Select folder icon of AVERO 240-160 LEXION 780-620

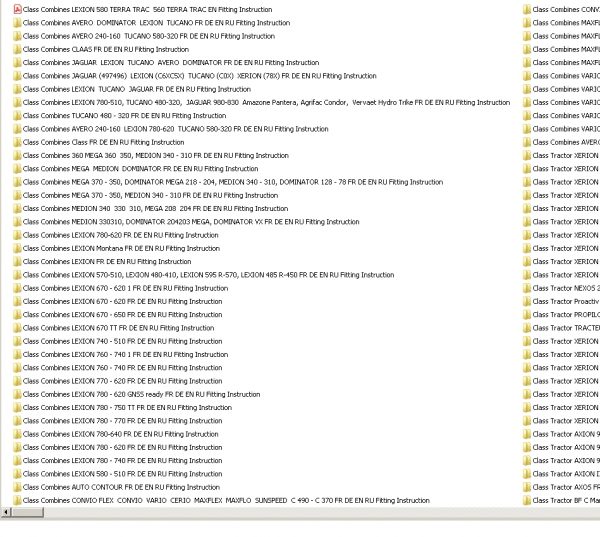(x=17, y=129)
